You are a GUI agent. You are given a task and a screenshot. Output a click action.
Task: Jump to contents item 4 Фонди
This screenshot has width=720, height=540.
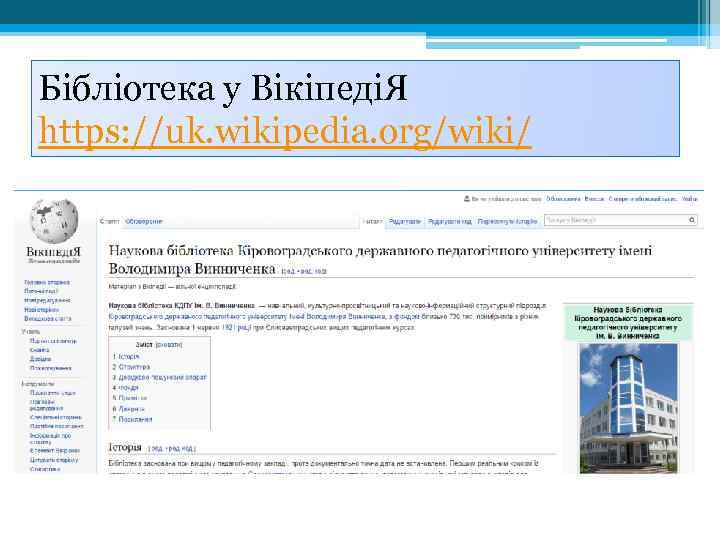tap(125, 388)
